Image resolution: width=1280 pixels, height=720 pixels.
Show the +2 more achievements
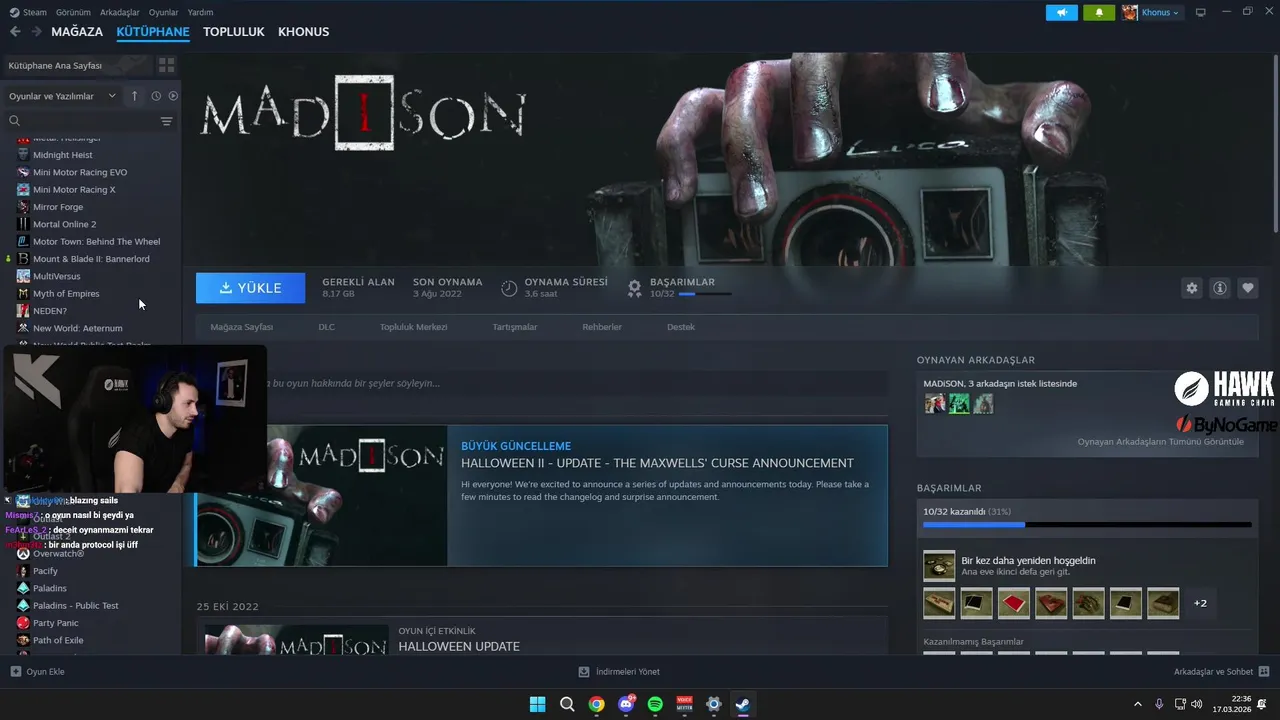tap(1200, 603)
